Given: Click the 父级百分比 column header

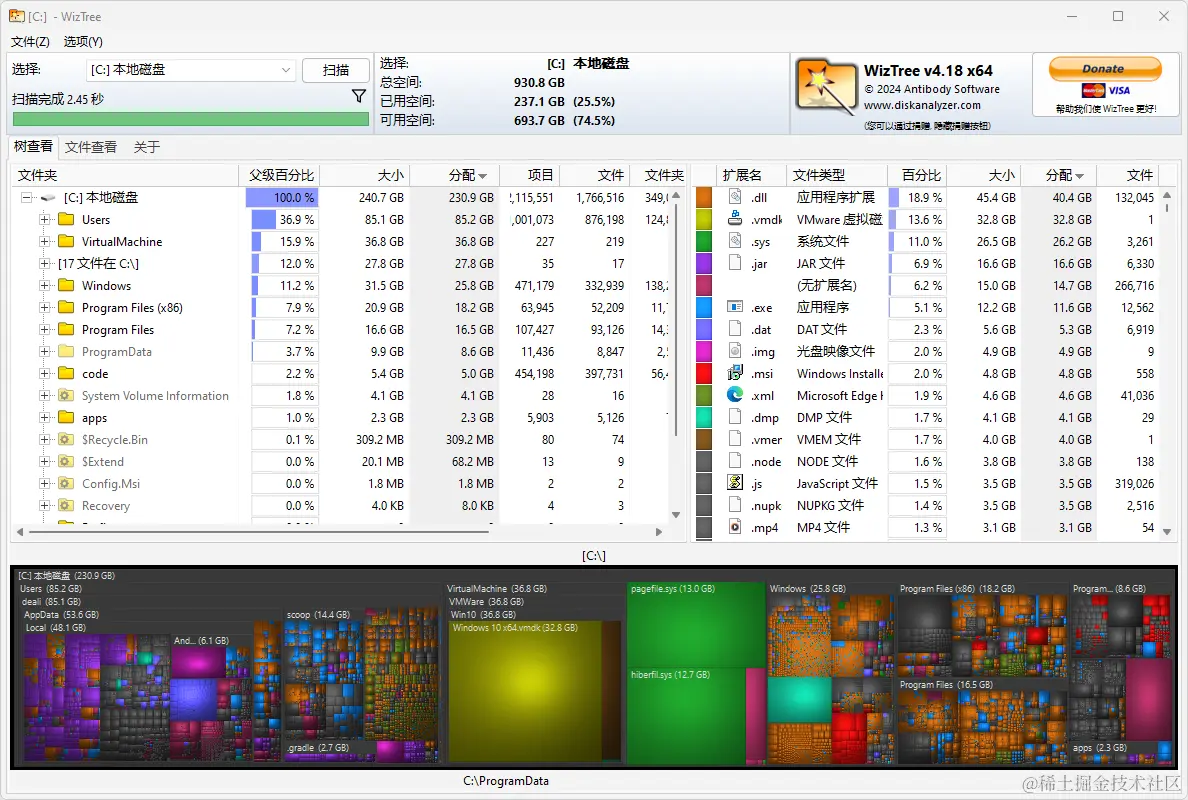Looking at the screenshot, I should [x=279, y=176].
